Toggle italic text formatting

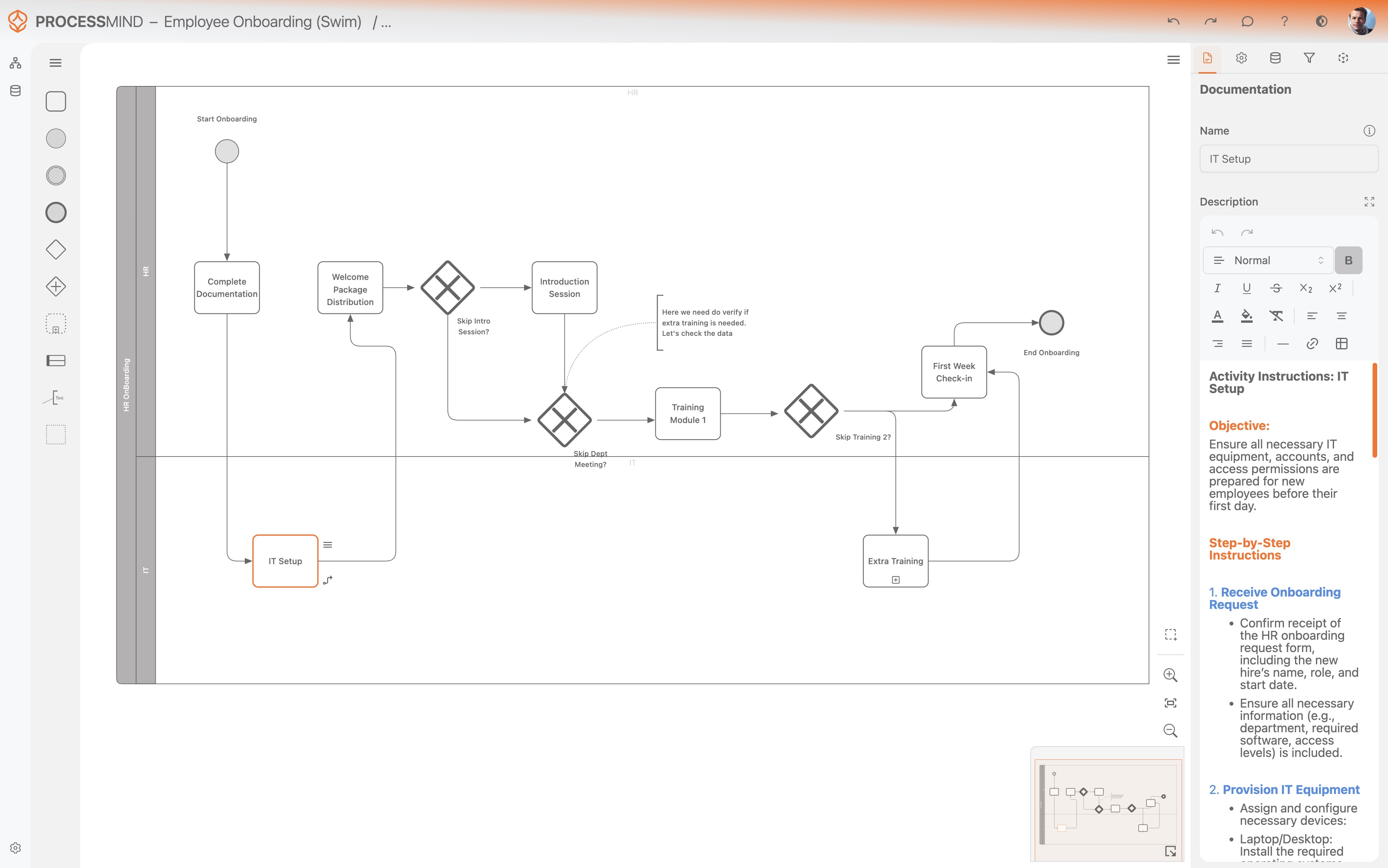point(1217,288)
